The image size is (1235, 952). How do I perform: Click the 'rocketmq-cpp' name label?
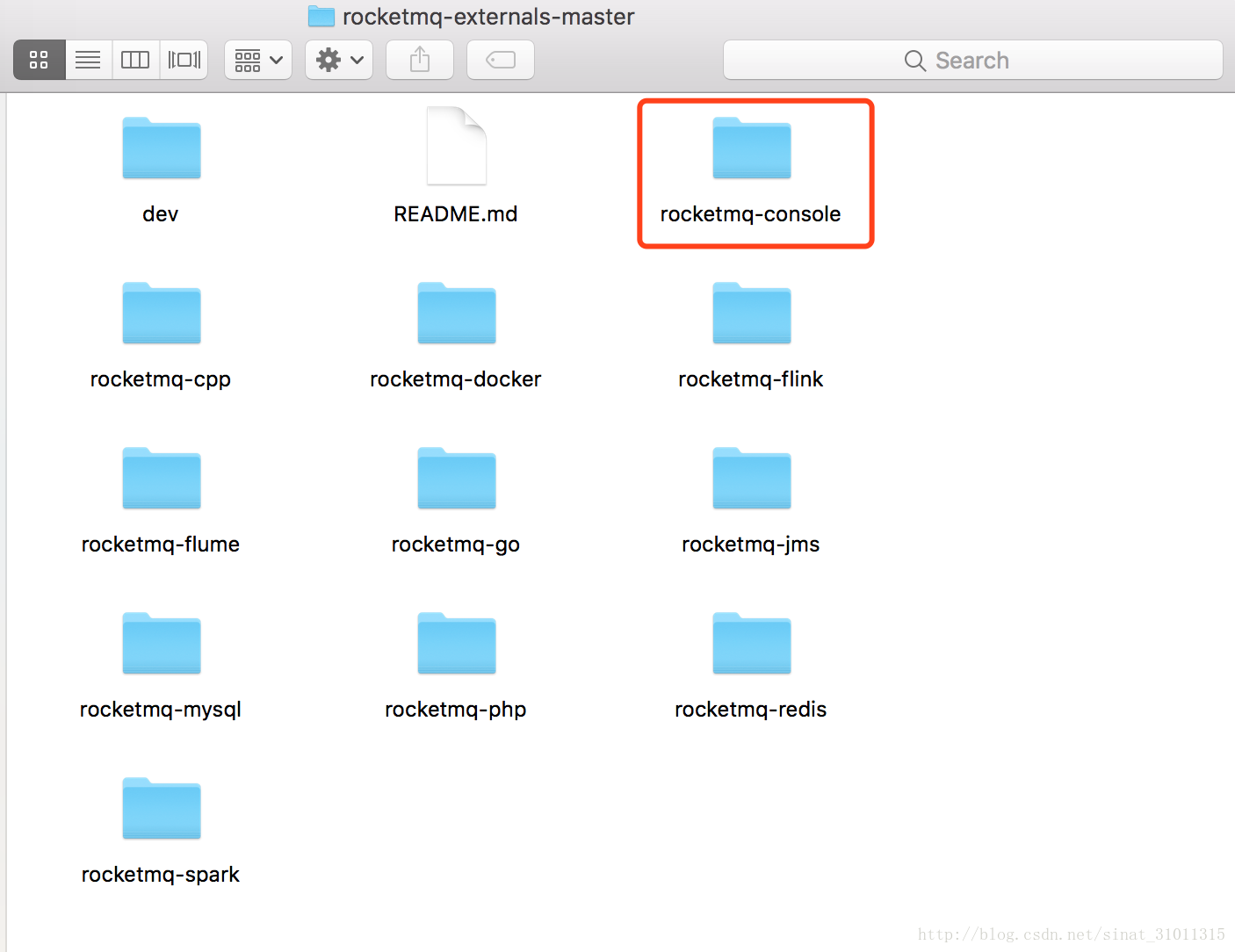click(161, 380)
